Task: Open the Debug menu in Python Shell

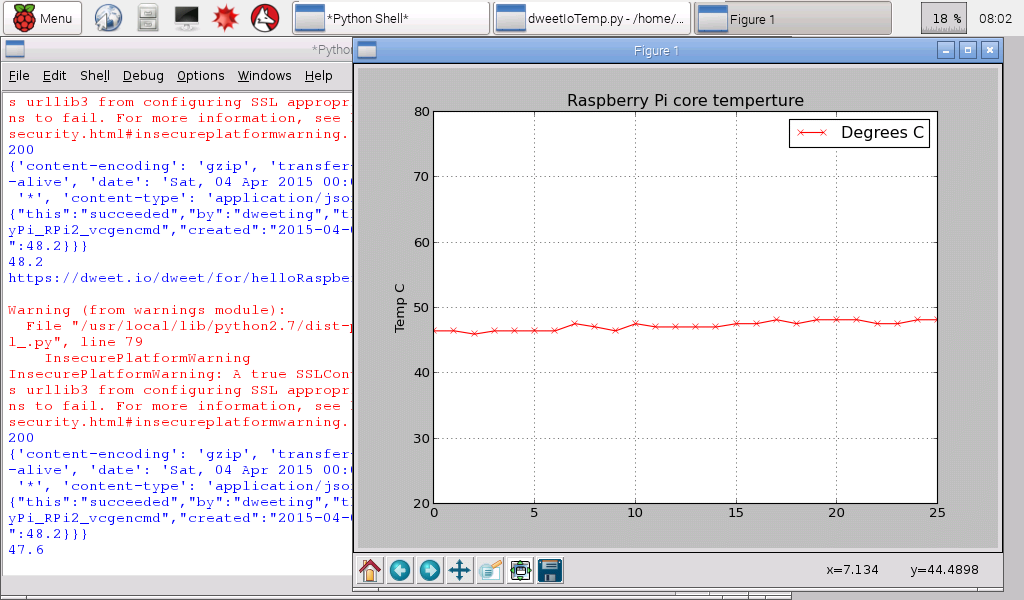Action: pyautogui.click(x=143, y=76)
